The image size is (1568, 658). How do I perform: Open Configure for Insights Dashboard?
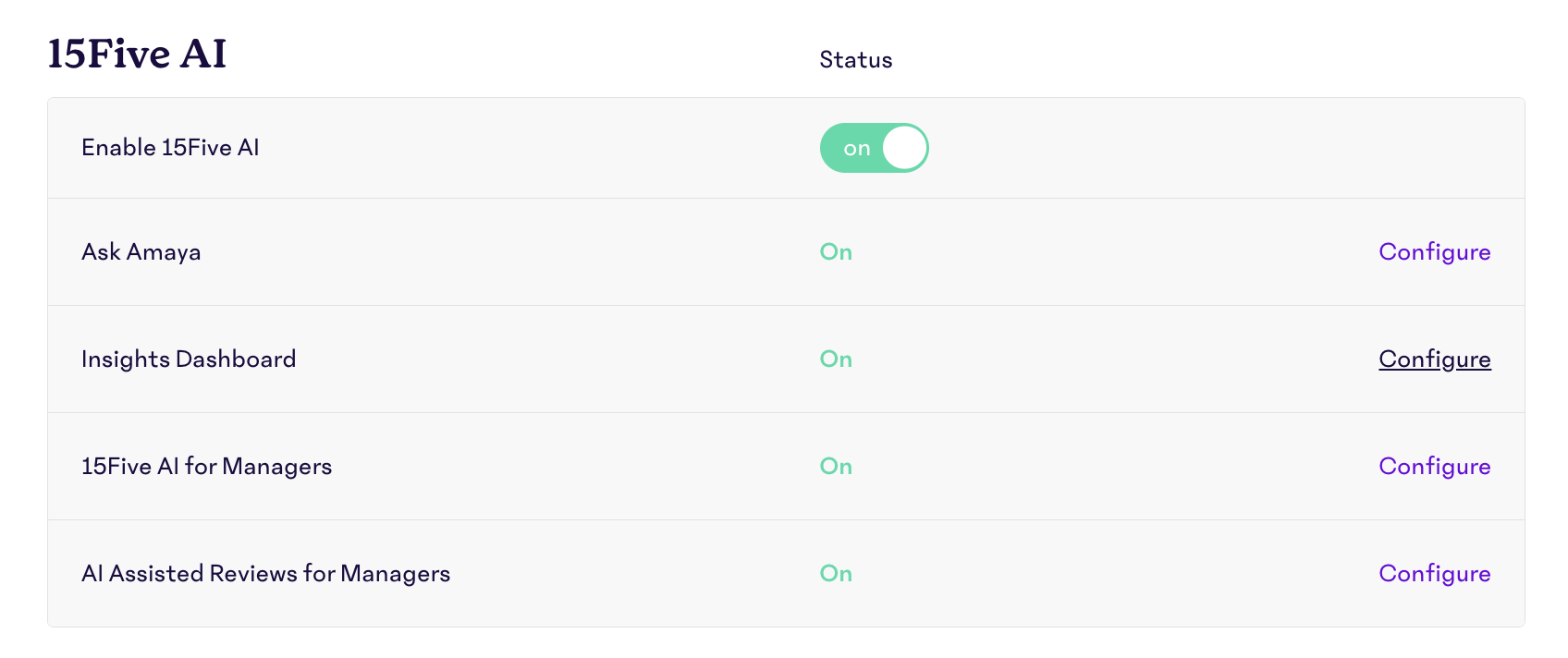point(1434,359)
